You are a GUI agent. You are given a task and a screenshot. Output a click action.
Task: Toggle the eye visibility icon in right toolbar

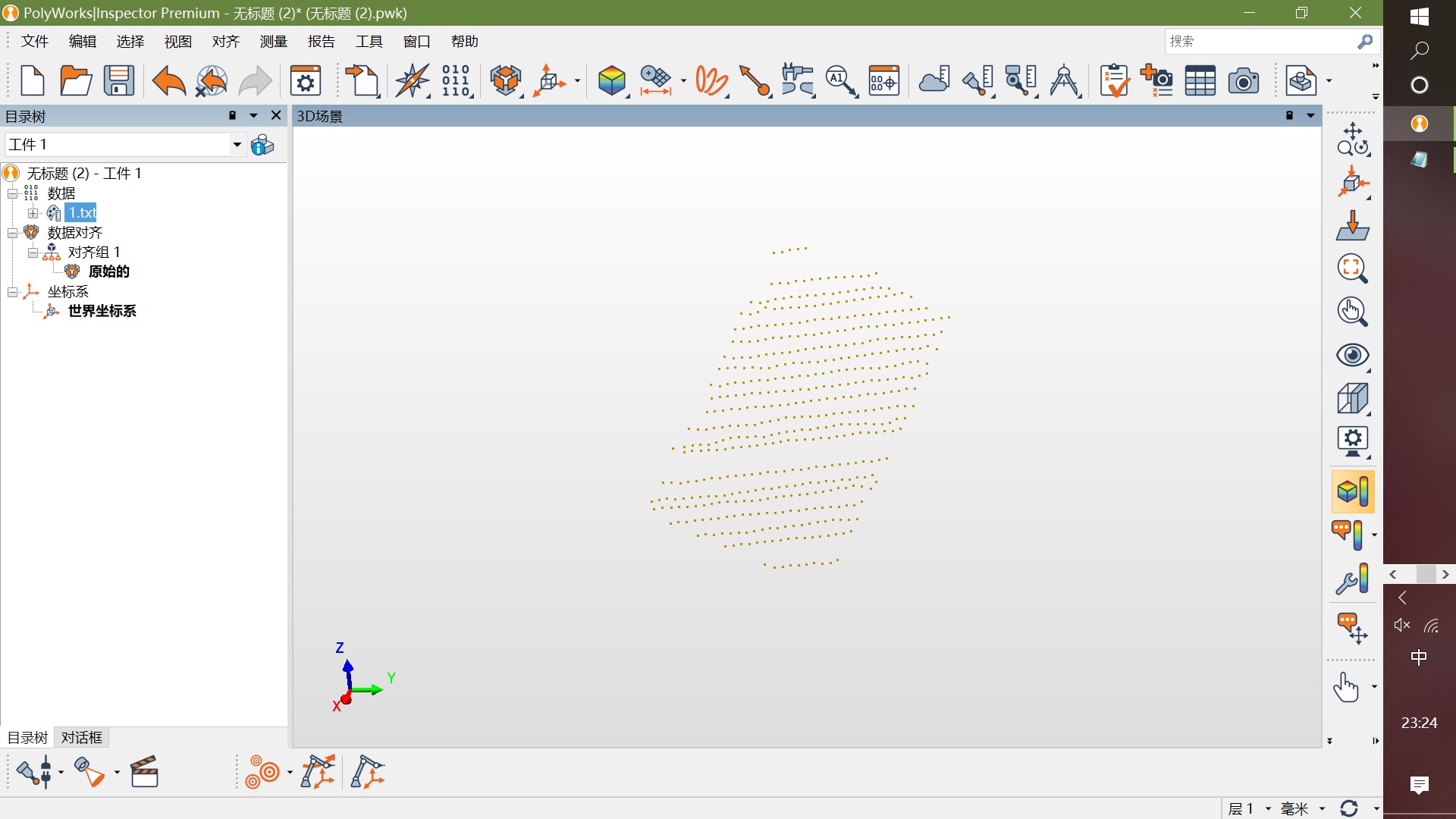coord(1352,355)
